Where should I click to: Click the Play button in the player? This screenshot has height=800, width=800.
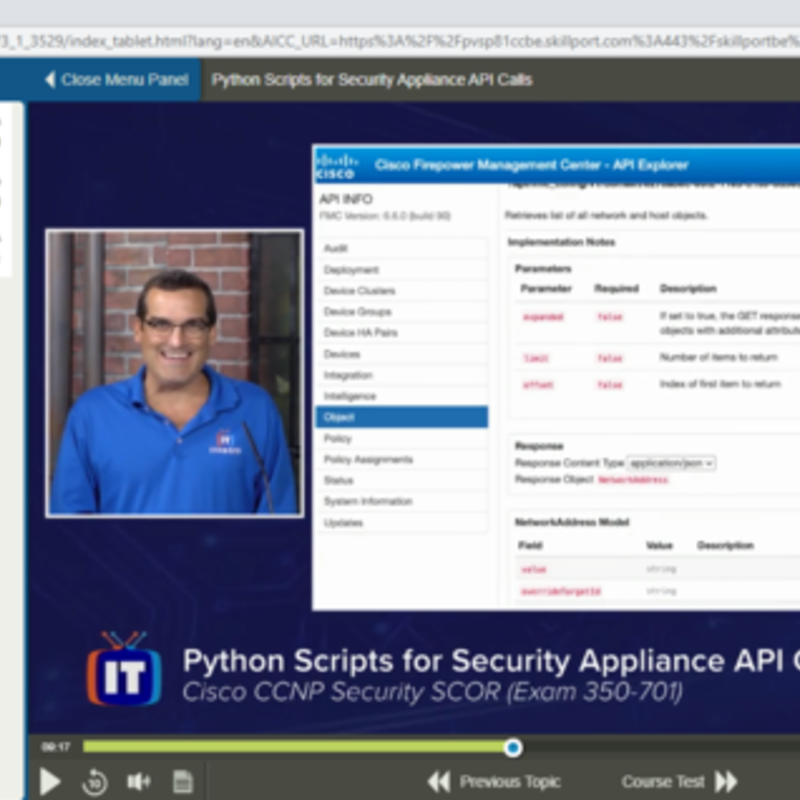click(x=50, y=781)
